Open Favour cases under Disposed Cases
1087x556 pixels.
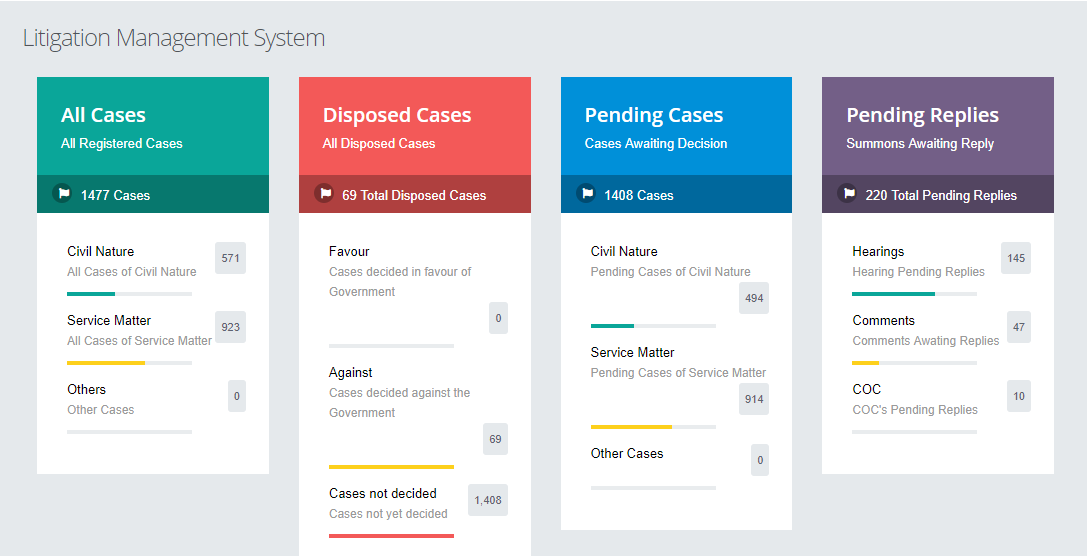click(x=349, y=252)
